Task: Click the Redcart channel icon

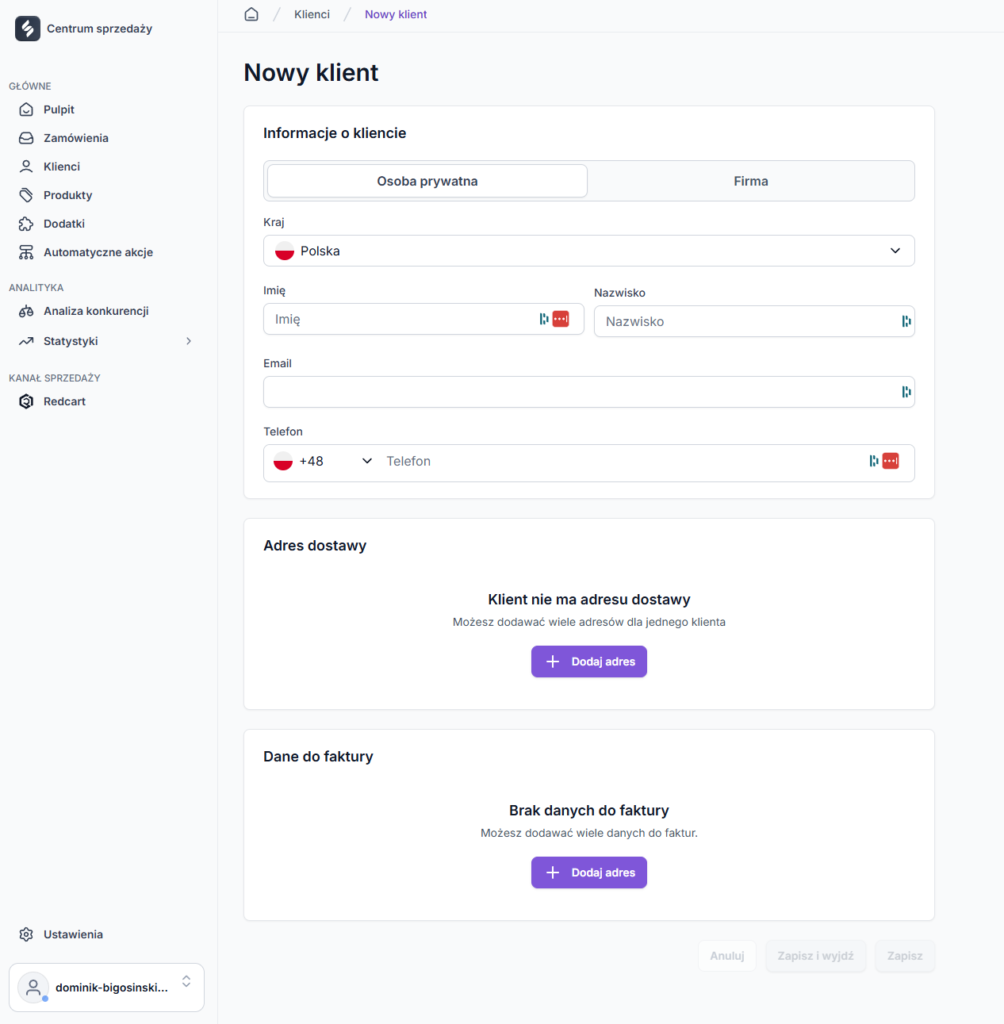Action: pos(26,401)
